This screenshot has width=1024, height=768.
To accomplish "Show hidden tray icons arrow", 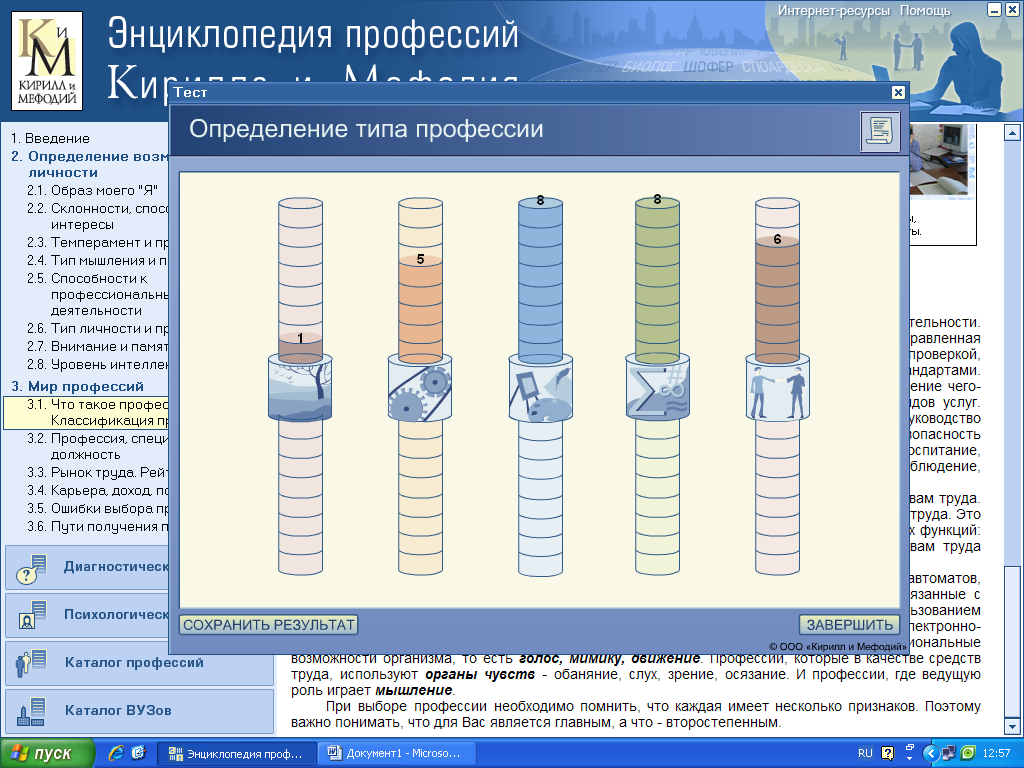I will [x=931, y=753].
